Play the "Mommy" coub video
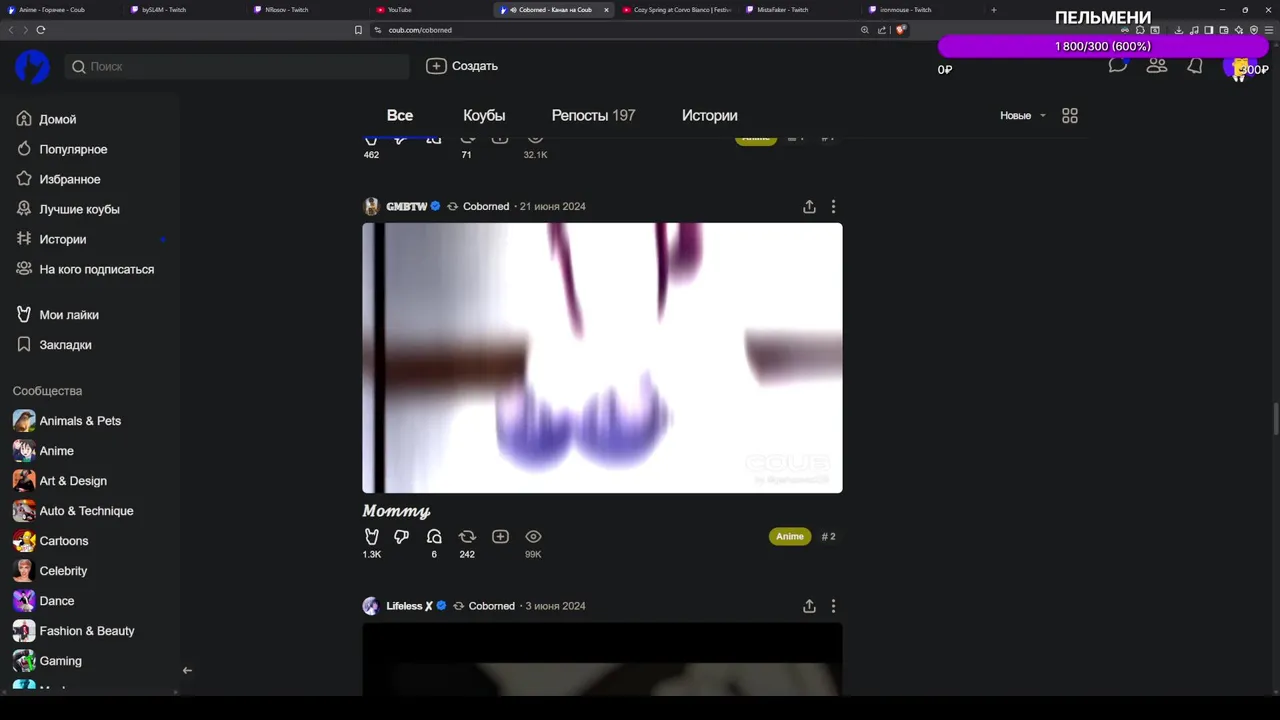 (x=602, y=358)
